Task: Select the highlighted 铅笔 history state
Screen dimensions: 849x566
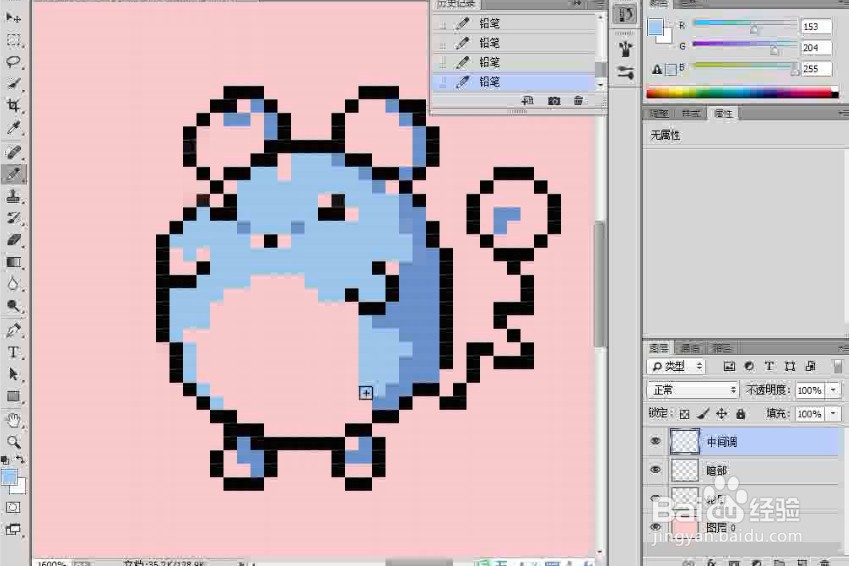Action: (x=514, y=82)
